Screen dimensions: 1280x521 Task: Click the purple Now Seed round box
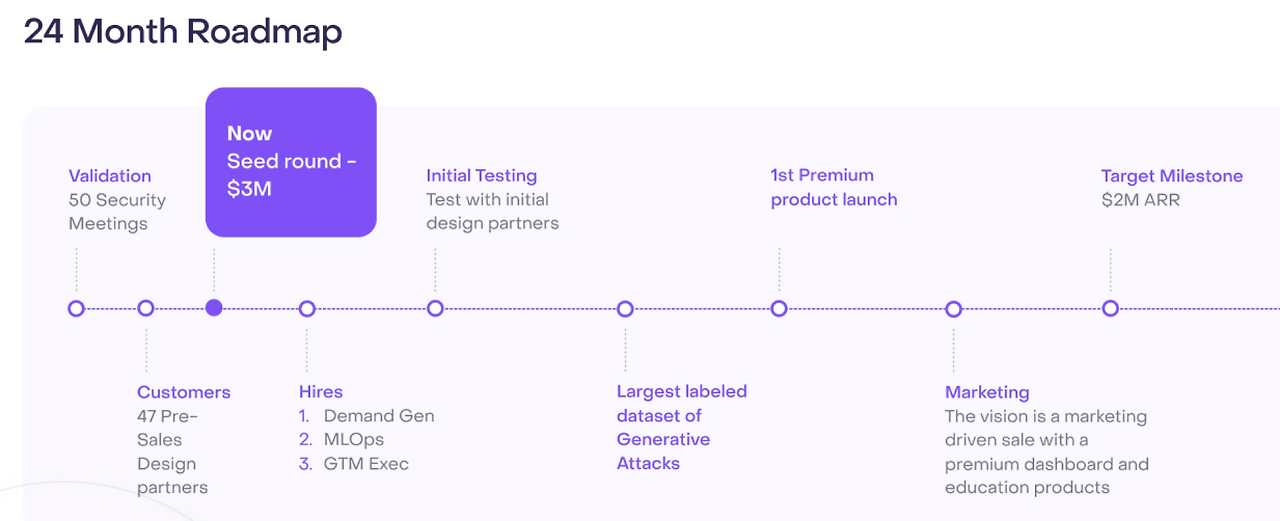click(291, 162)
